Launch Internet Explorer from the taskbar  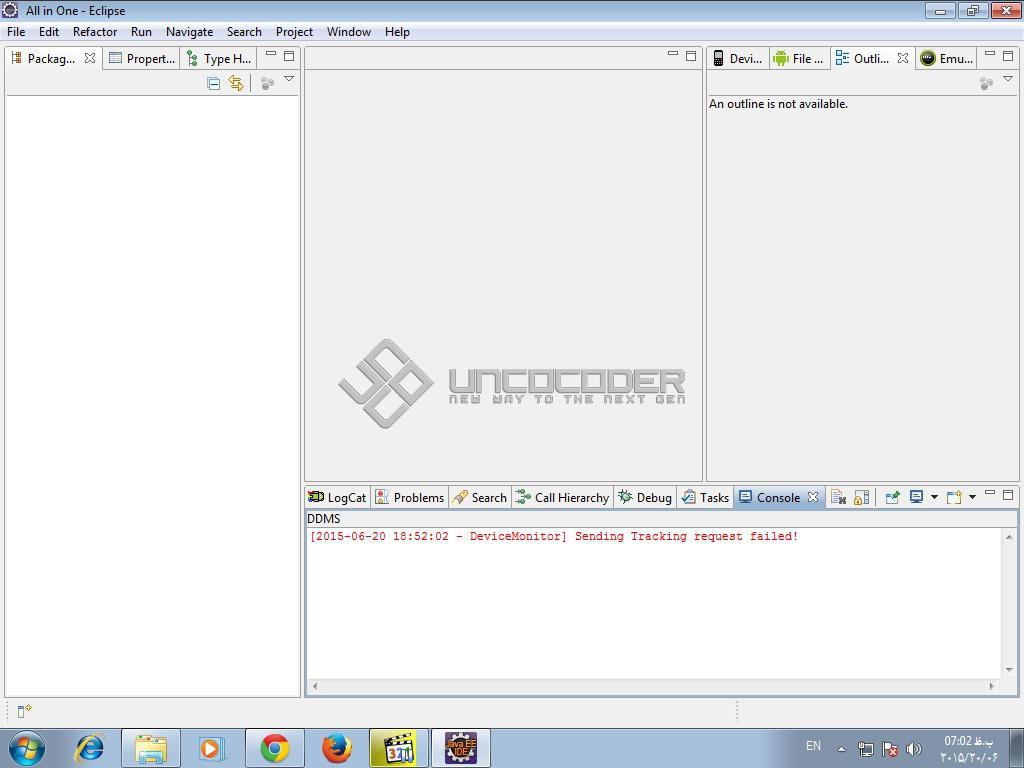89,748
